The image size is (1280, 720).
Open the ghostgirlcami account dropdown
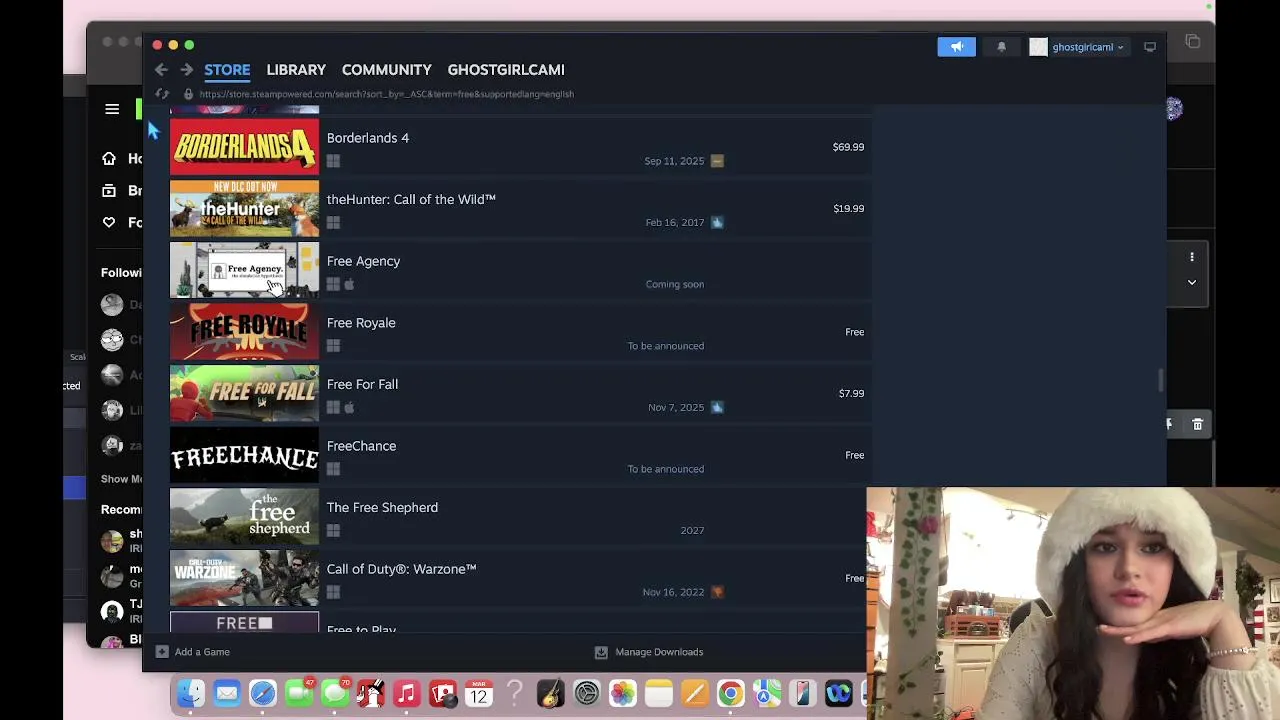point(1088,47)
